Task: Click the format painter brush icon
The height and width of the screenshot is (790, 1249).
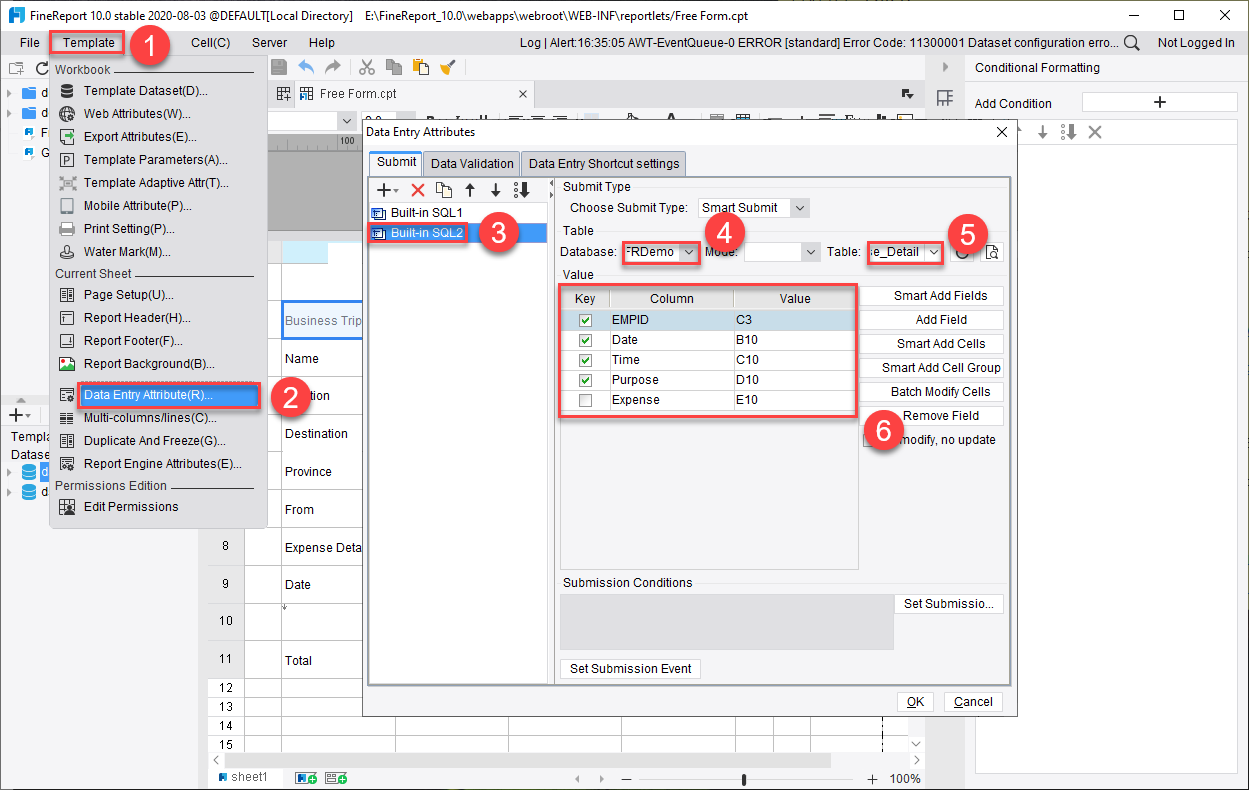Action: [x=448, y=67]
